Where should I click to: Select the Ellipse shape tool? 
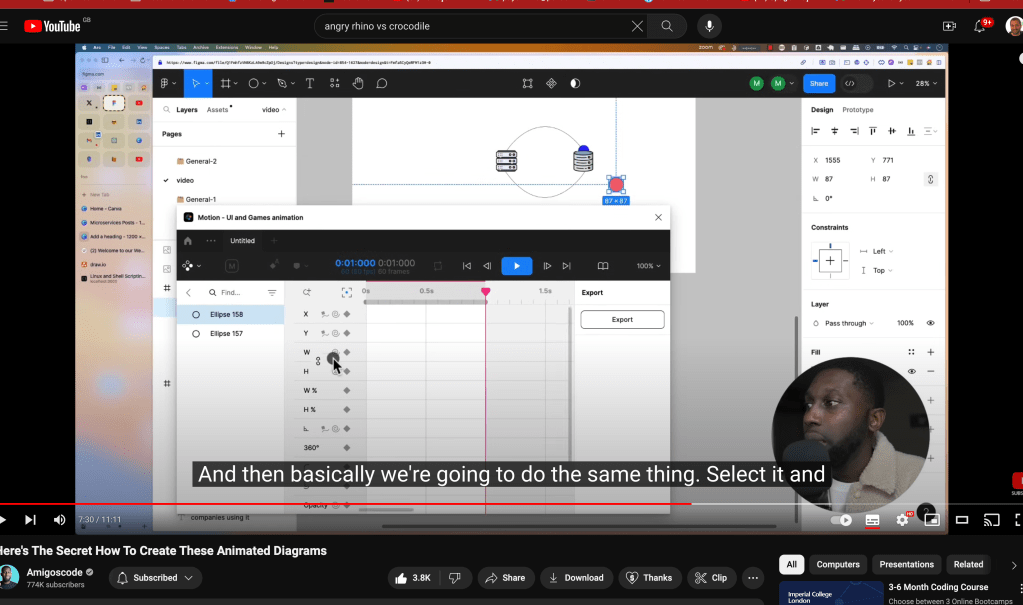pyautogui.click(x=254, y=84)
